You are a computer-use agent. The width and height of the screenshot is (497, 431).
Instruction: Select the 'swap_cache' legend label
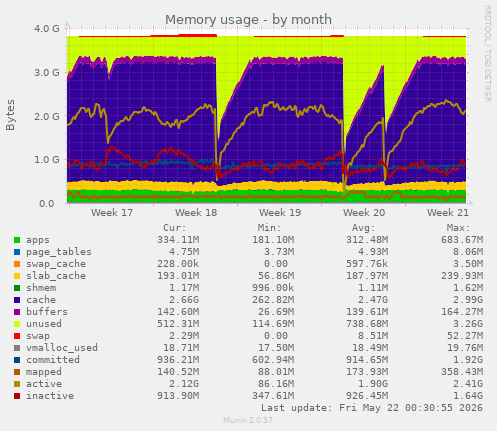coord(56,264)
